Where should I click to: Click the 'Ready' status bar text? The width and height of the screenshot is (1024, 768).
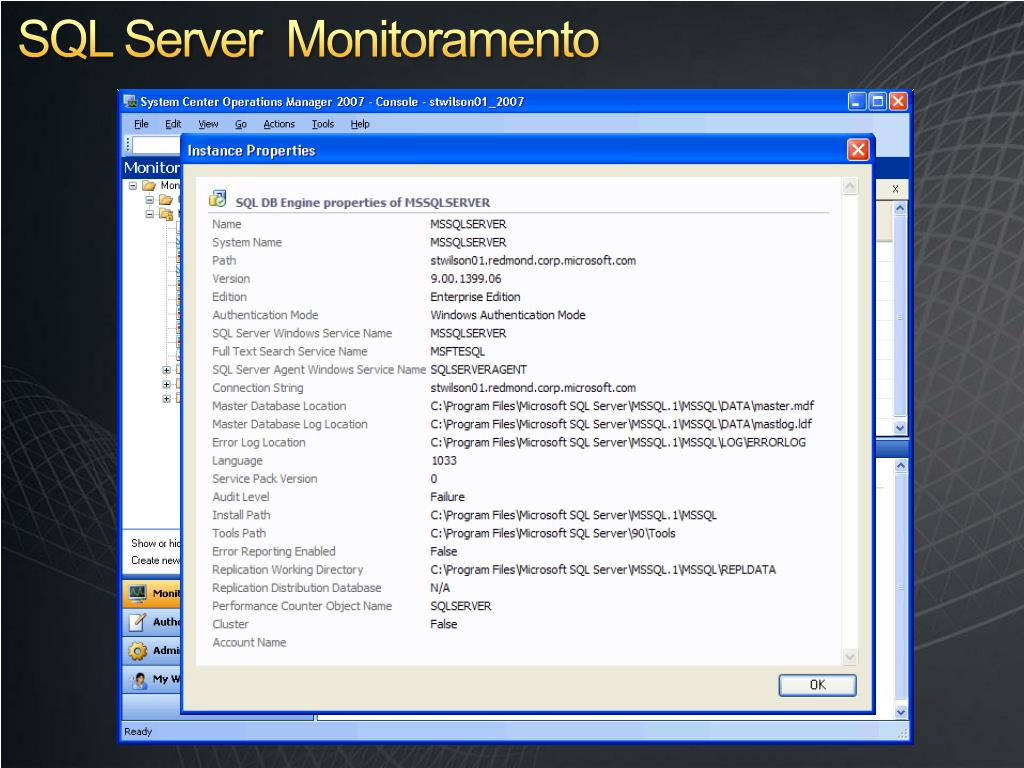tap(138, 731)
